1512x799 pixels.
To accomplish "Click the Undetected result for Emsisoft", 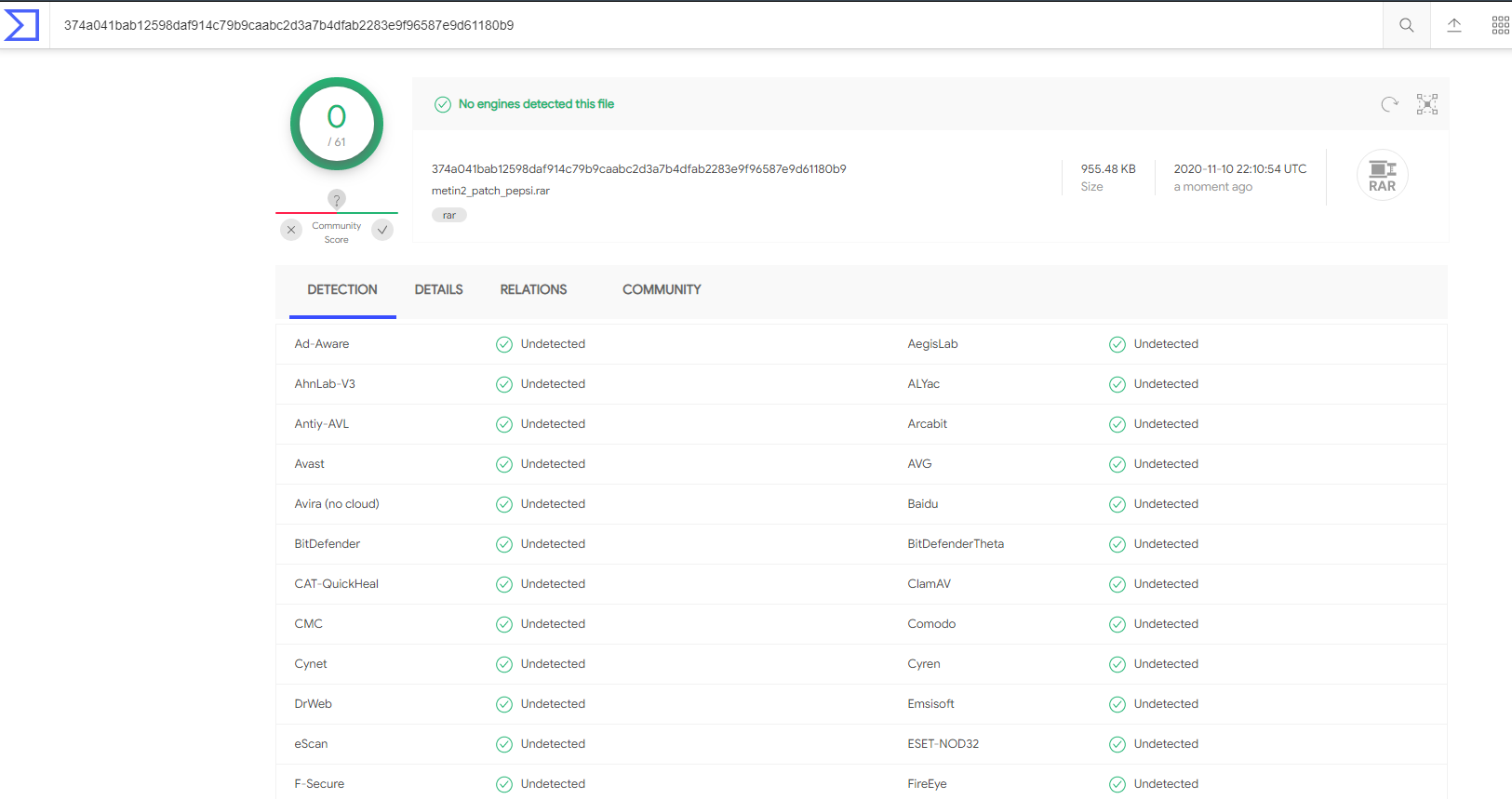I will click(1166, 704).
